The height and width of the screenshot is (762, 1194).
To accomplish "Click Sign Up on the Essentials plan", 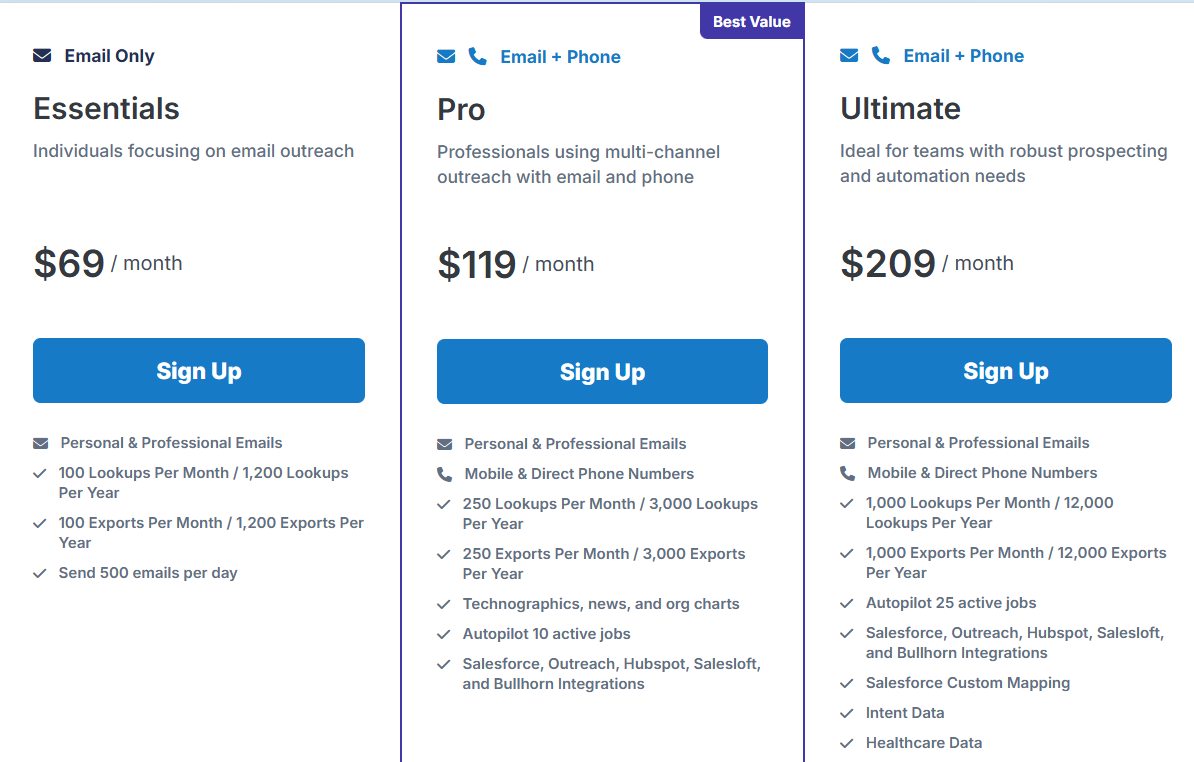I will point(198,370).
